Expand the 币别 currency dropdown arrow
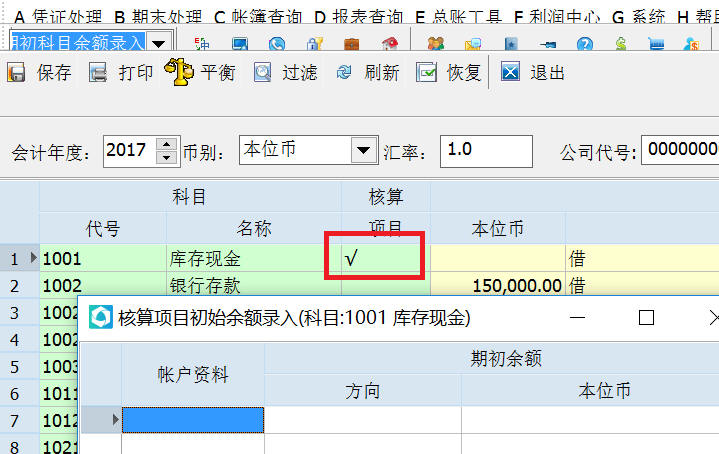The image size is (719, 454). (364, 149)
